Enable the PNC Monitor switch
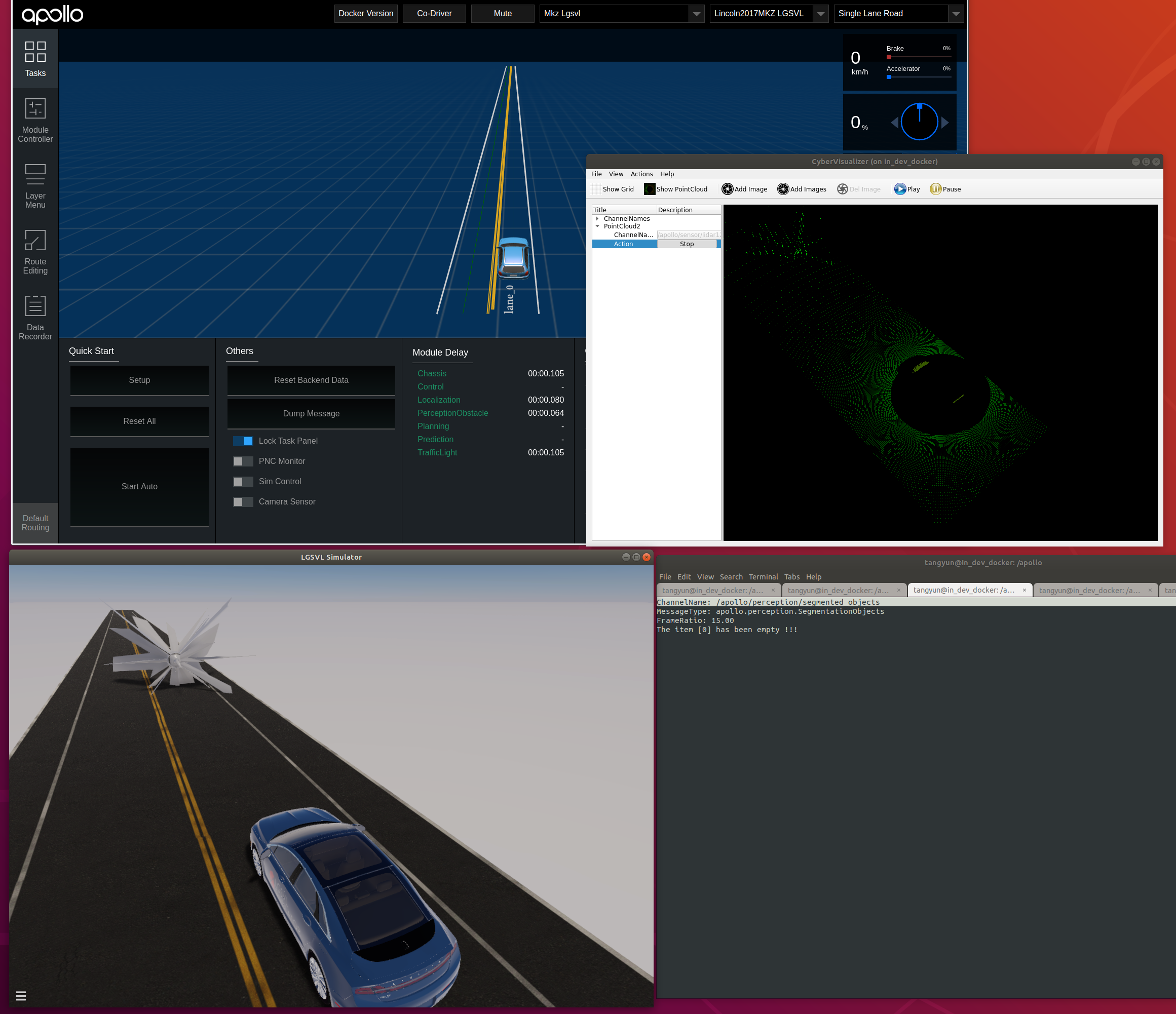Viewport: 1176px width, 1014px height. pyautogui.click(x=243, y=461)
